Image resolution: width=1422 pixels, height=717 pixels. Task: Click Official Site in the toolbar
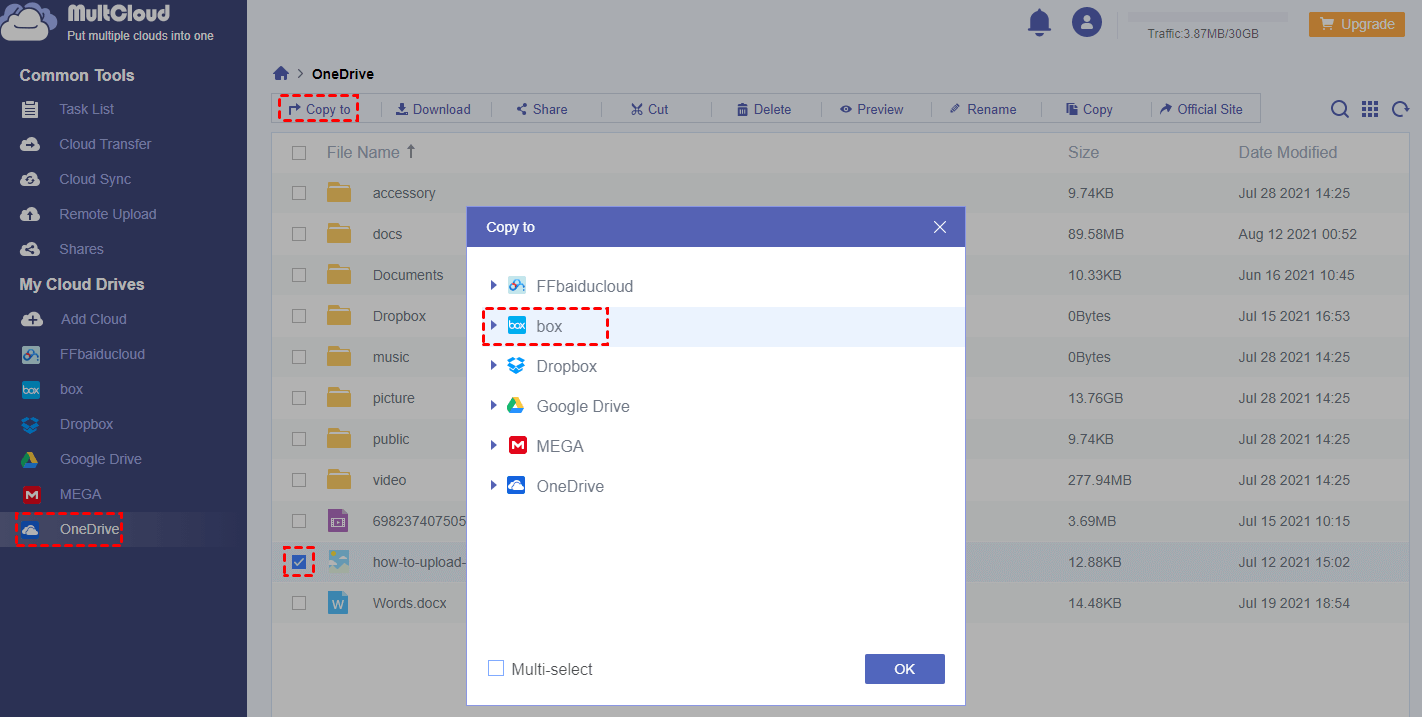click(x=1201, y=109)
